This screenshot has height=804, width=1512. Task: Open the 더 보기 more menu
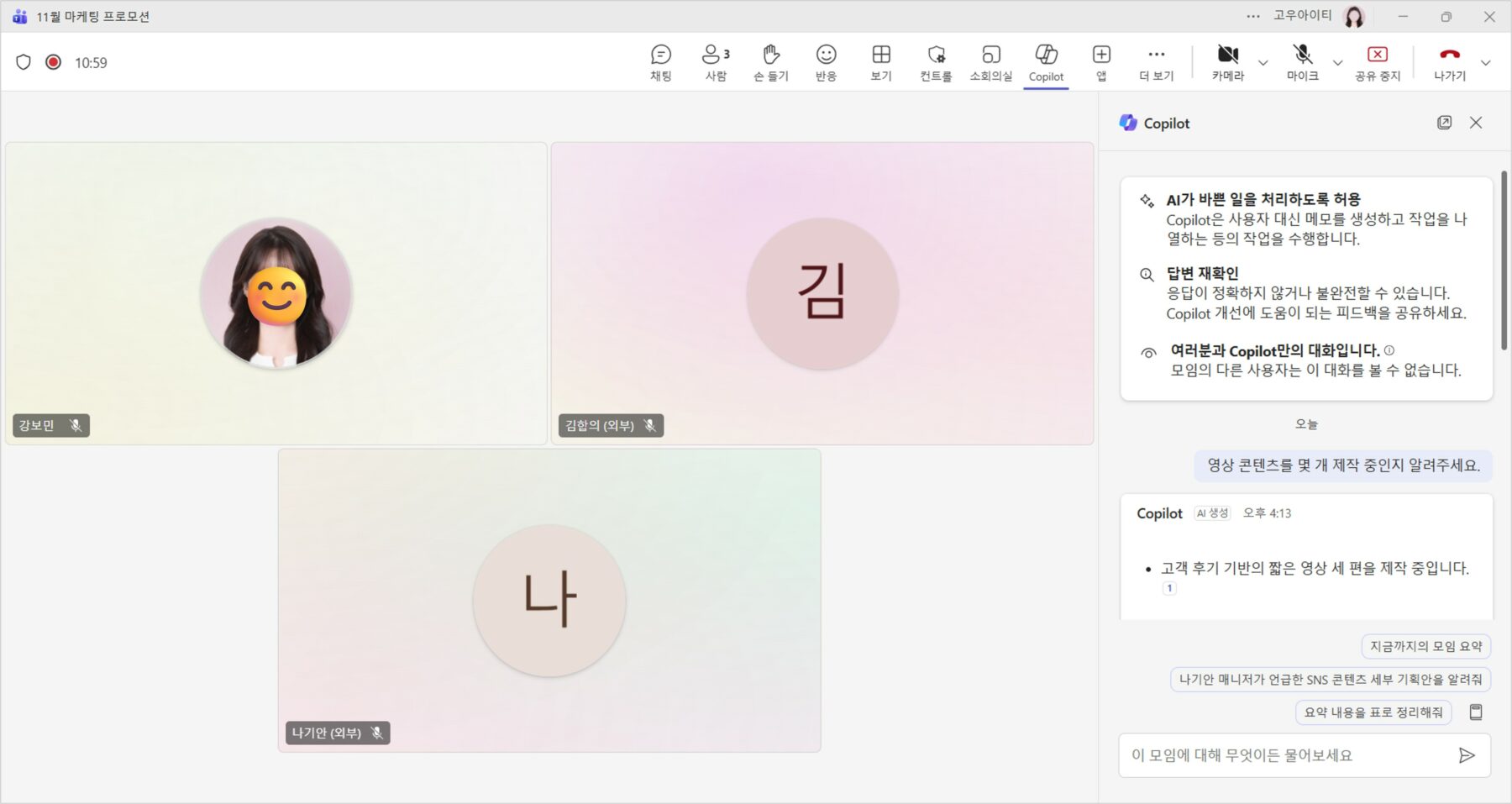1156,63
